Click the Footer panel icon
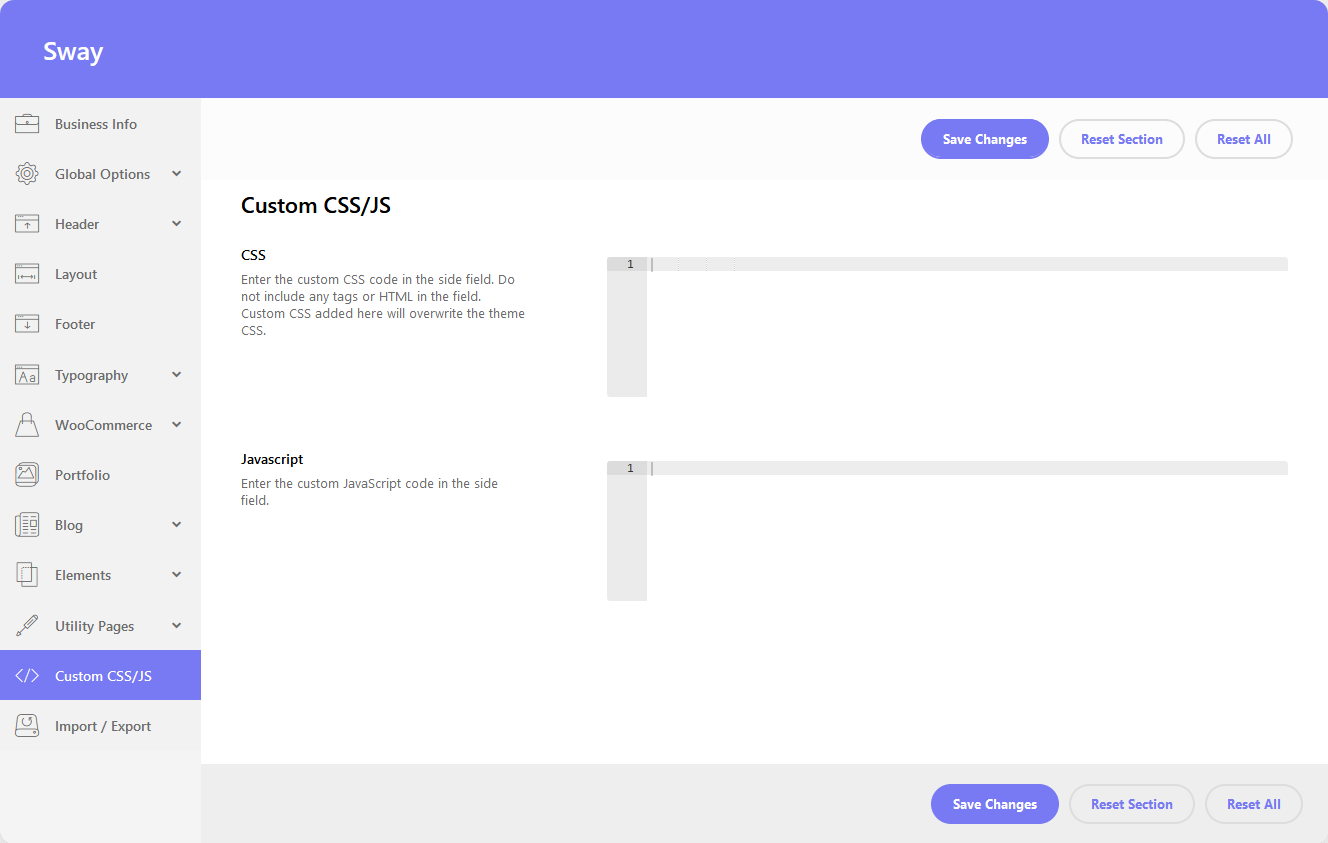The width and height of the screenshot is (1328, 843). 27,324
